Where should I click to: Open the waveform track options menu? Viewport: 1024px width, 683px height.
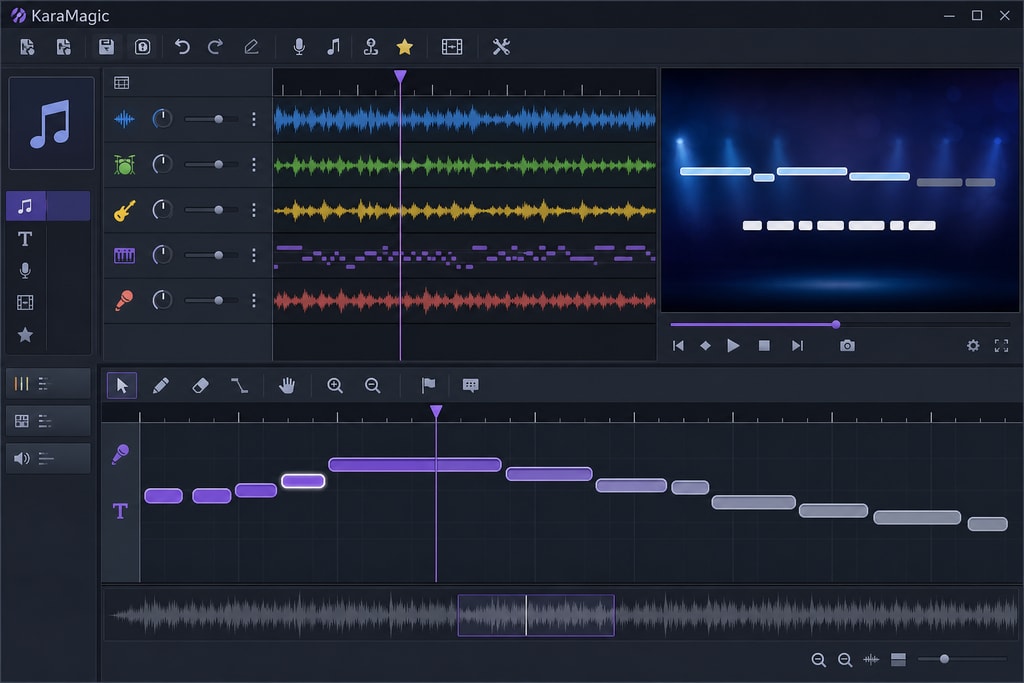[254, 119]
